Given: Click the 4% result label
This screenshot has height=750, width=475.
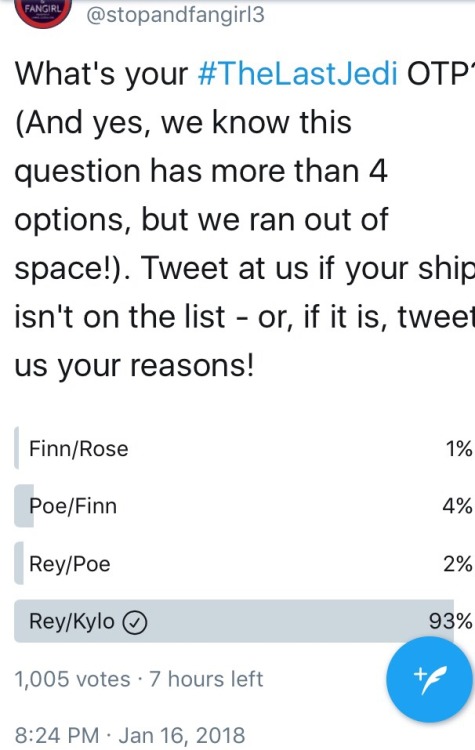Looking at the screenshot, I should (457, 506).
